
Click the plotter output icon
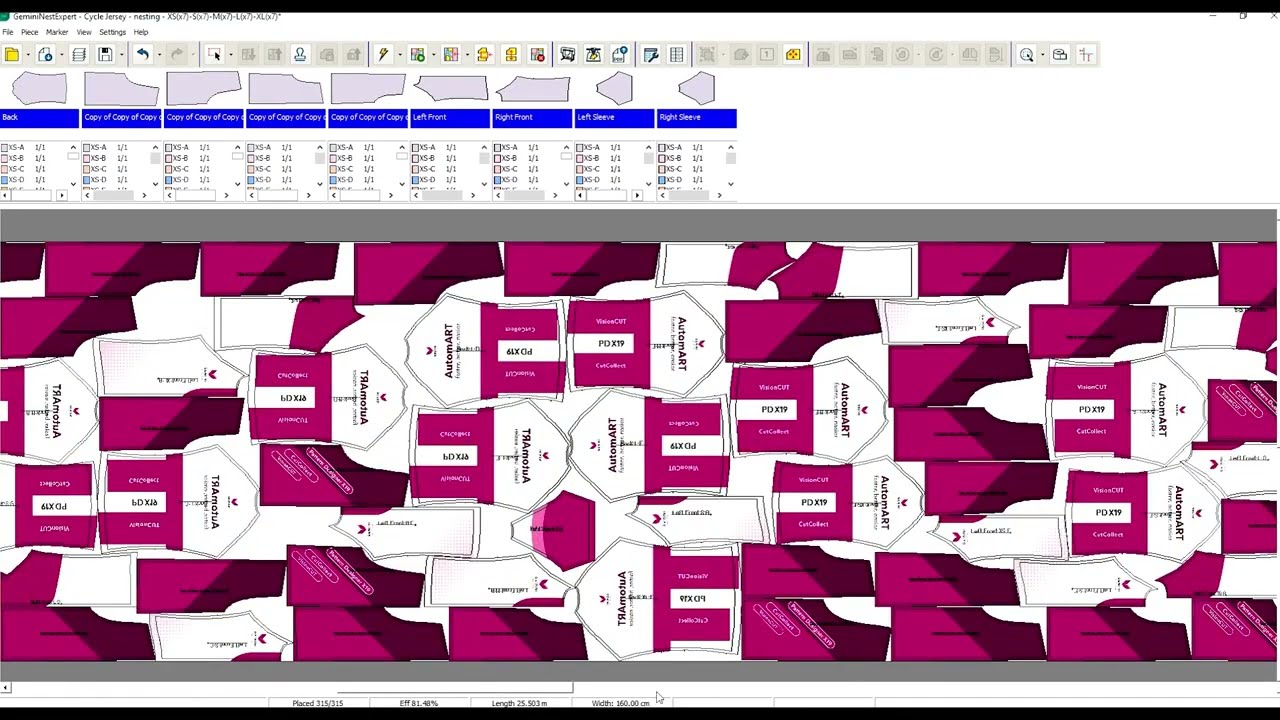click(567, 55)
